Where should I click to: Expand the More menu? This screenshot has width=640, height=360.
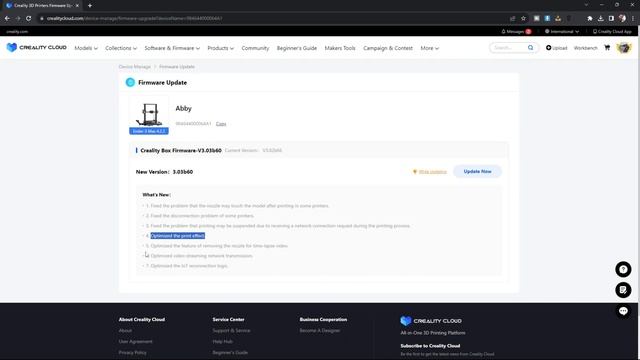pyautogui.click(x=430, y=48)
